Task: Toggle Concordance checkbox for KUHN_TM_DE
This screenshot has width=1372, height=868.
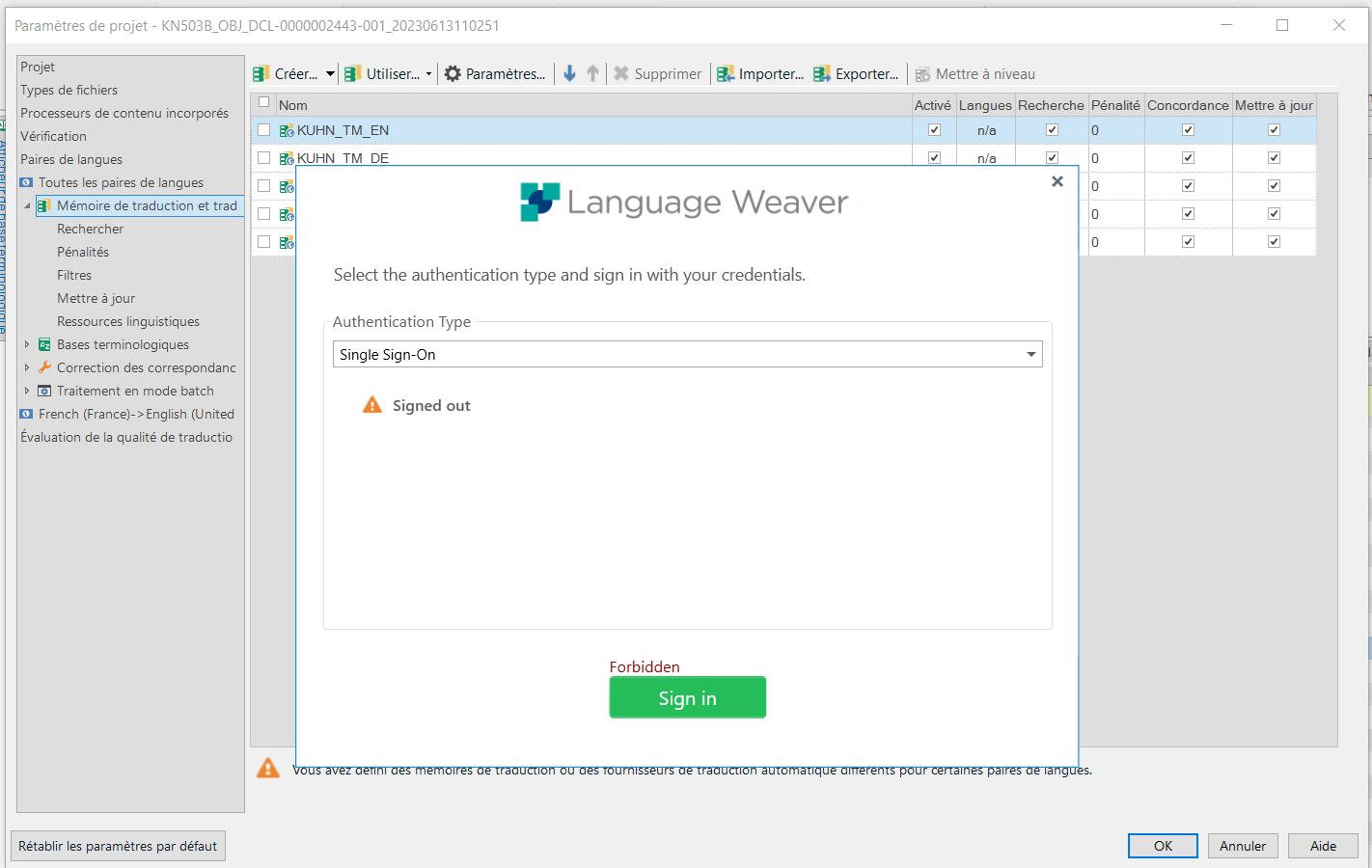Action: pyautogui.click(x=1188, y=157)
